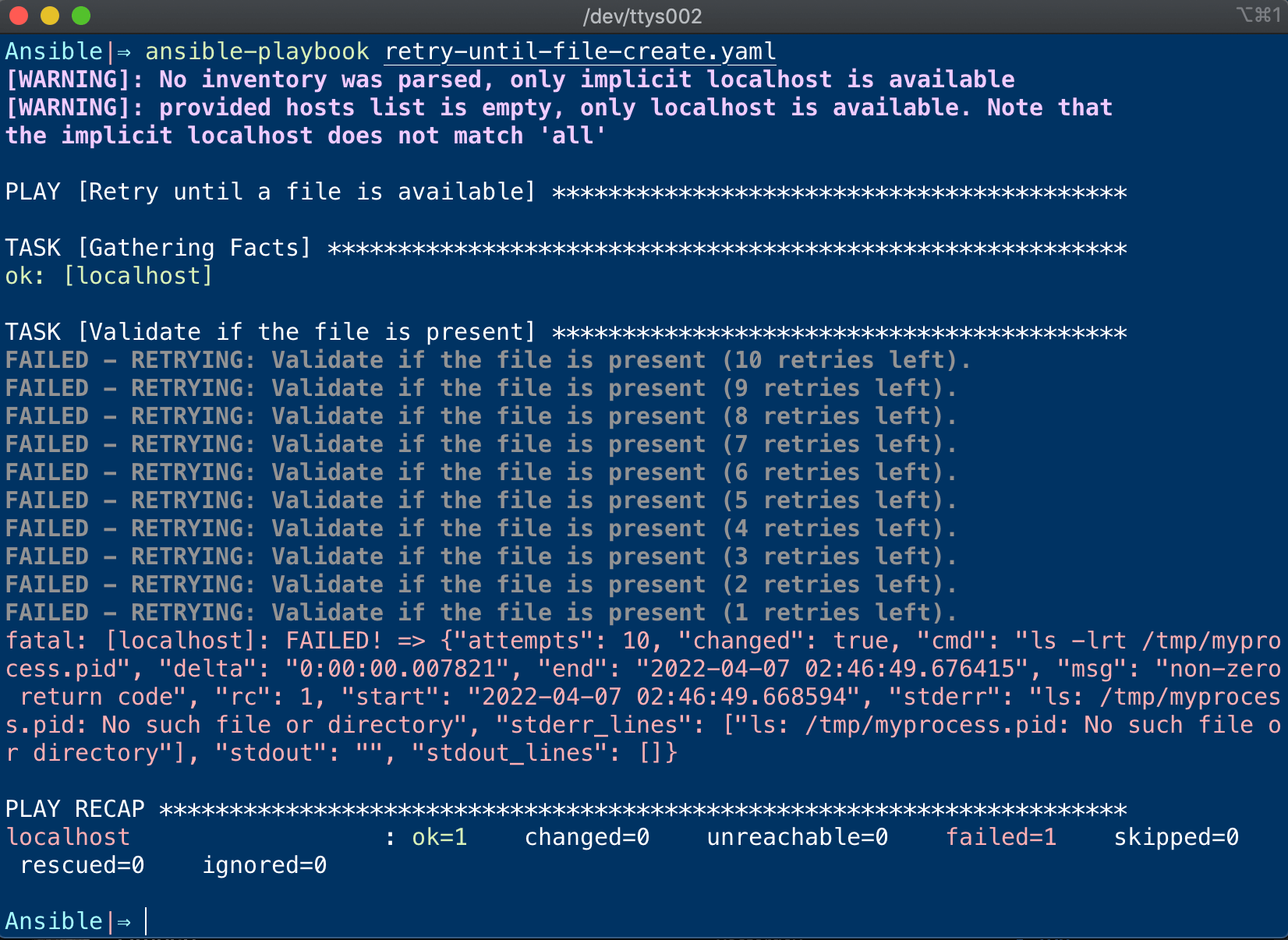Click the fatal: [localhost]: FAILED! text
The image size is (1288, 940).
[193, 641]
